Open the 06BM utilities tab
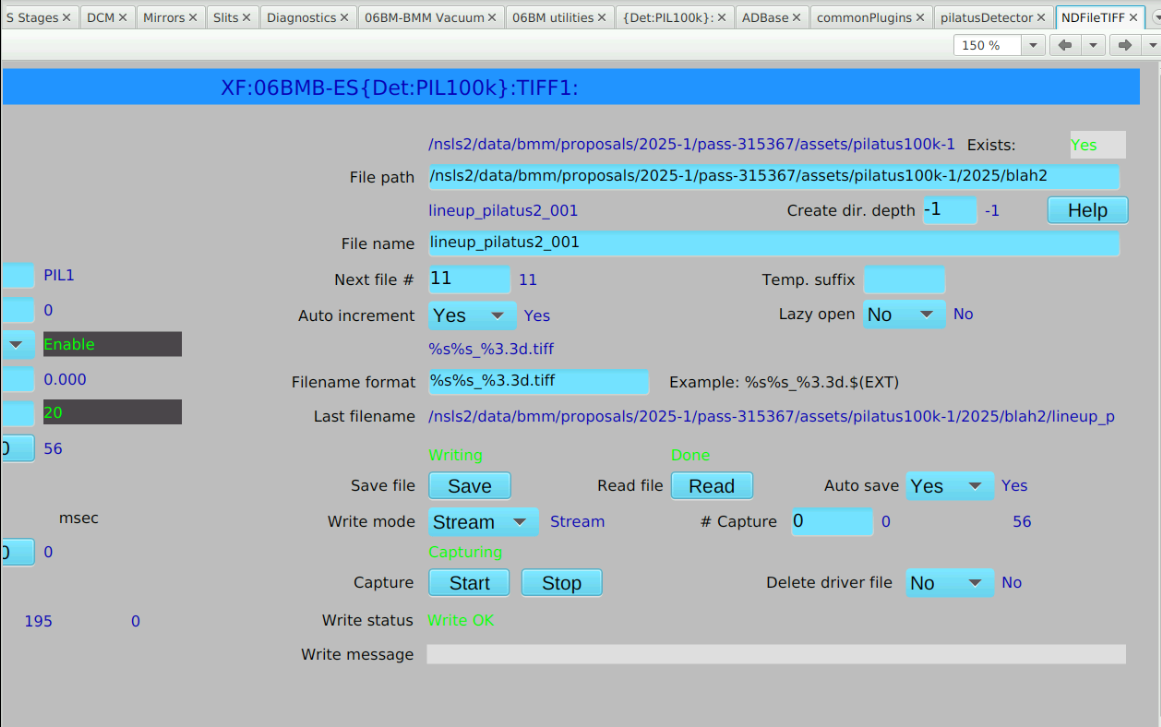The image size is (1161, 727). [x=552, y=17]
